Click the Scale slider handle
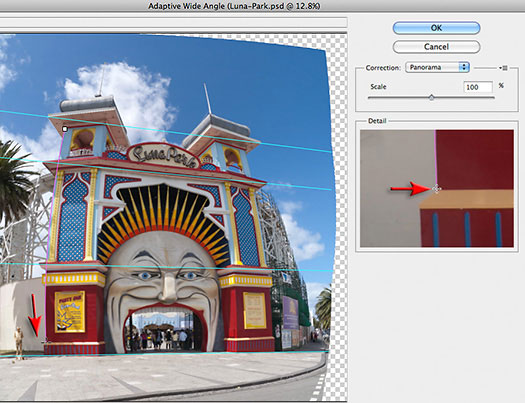525x403 pixels. point(431,97)
